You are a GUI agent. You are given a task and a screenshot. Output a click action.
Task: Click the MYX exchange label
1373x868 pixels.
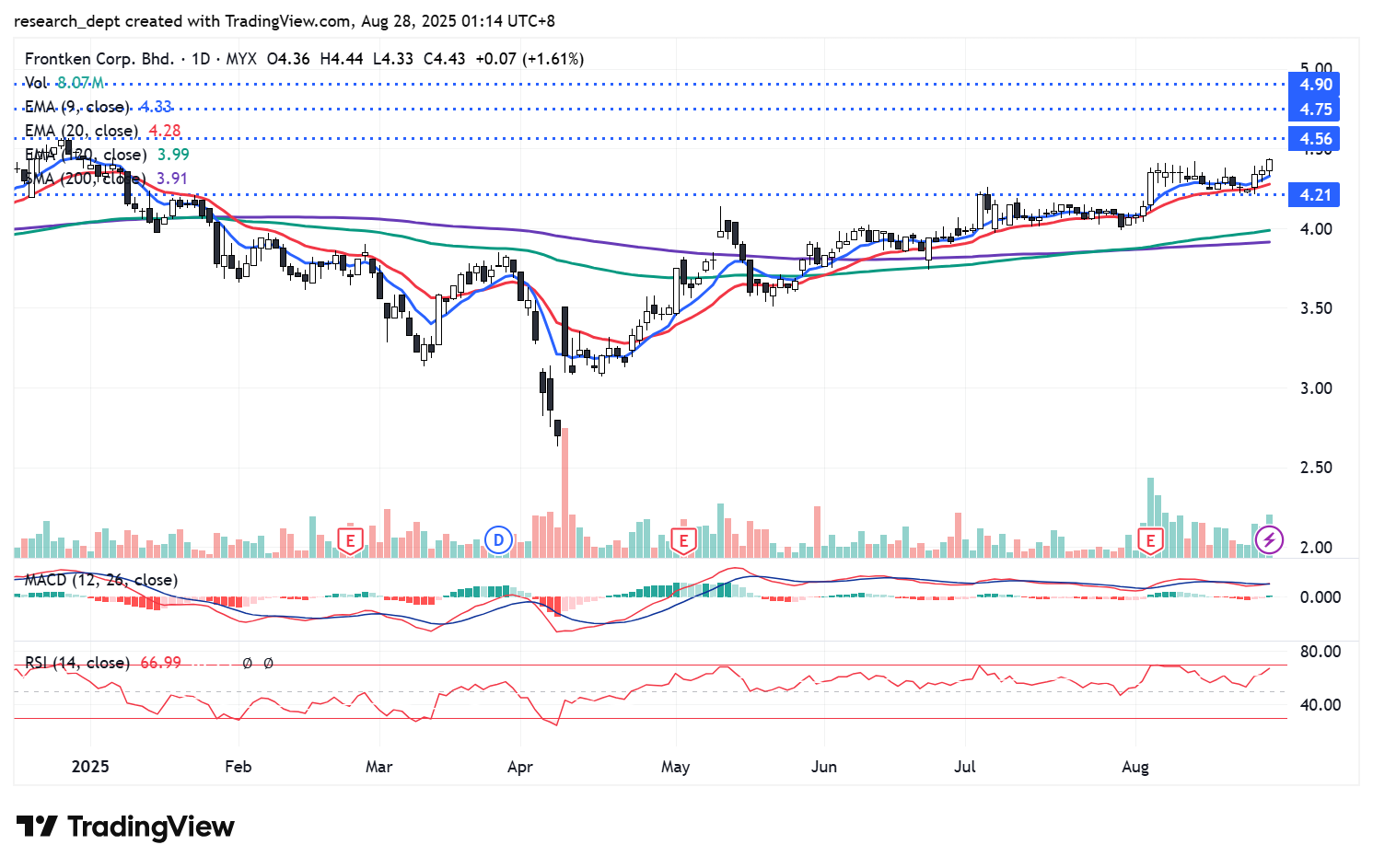point(241,59)
